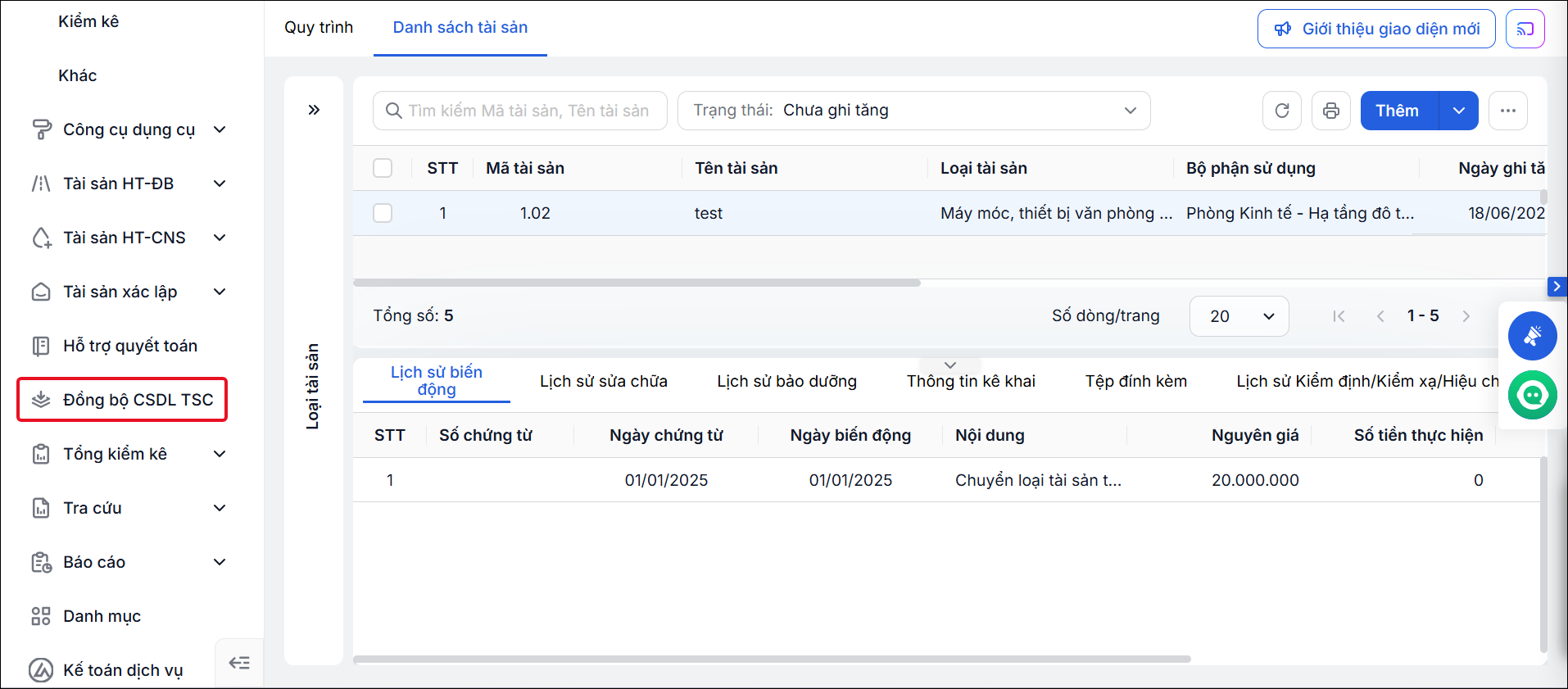
Task: Open the Khác sidebar item
Action: point(78,75)
